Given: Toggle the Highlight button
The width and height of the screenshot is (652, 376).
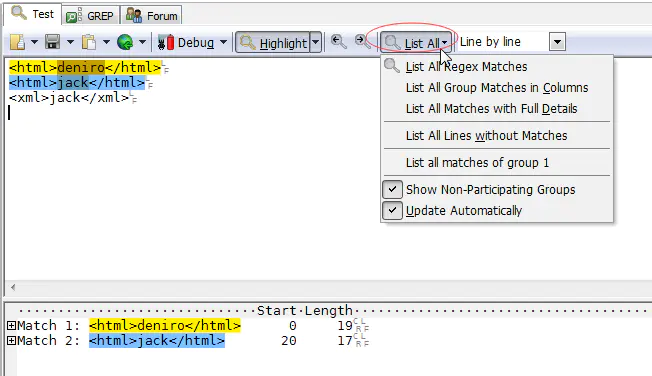Looking at the screenshot, I should [x=273, y=42].
